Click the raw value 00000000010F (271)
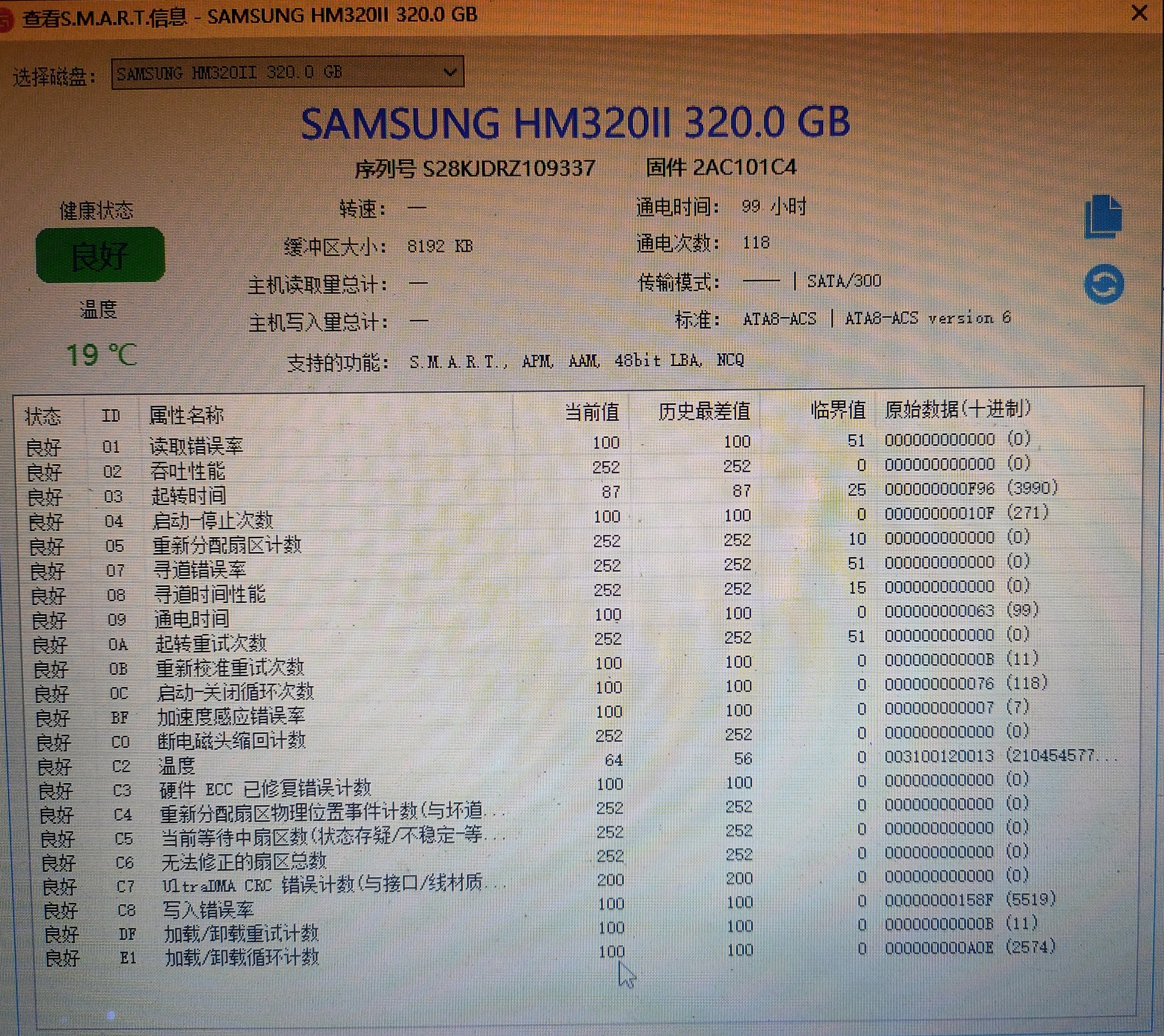This screenshot has width=1164, height=1036. tap(967, 512)
